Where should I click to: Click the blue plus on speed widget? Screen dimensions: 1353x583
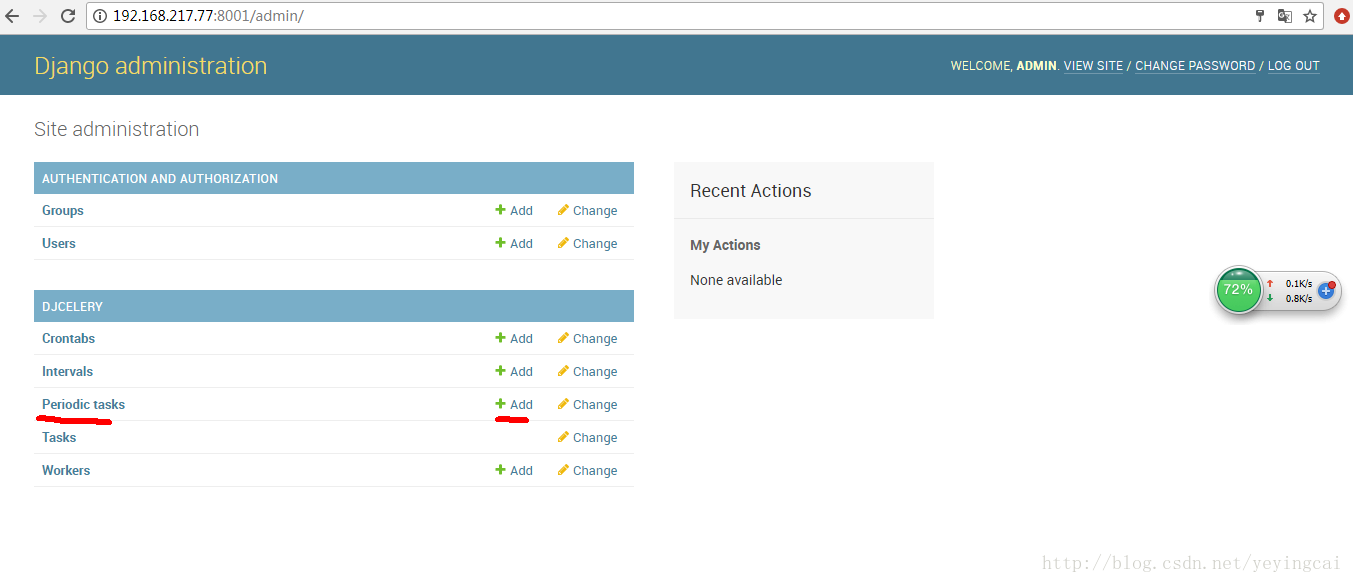[1326, 291]
